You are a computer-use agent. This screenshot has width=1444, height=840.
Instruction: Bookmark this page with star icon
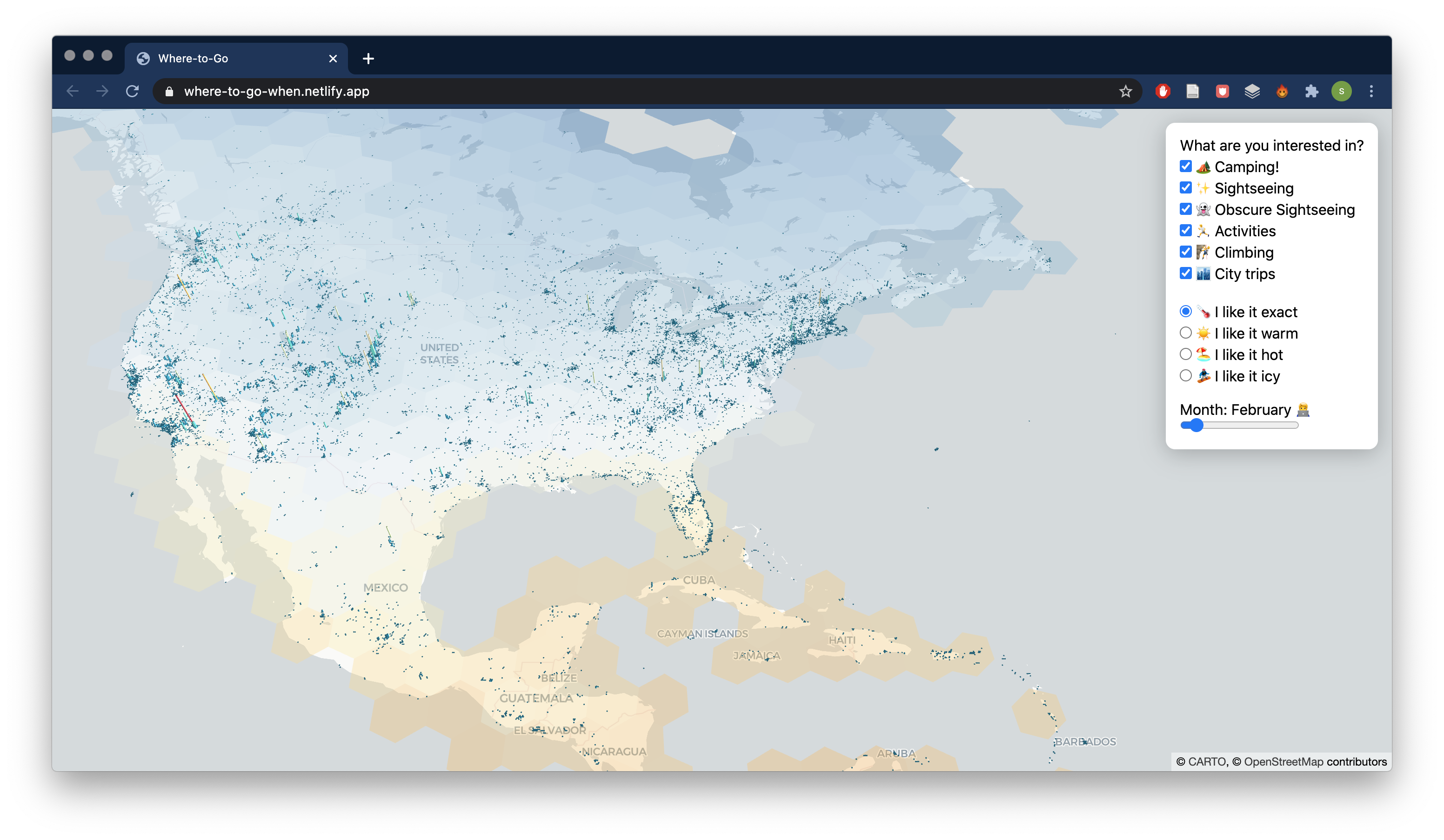click(x=1125, y=91)
